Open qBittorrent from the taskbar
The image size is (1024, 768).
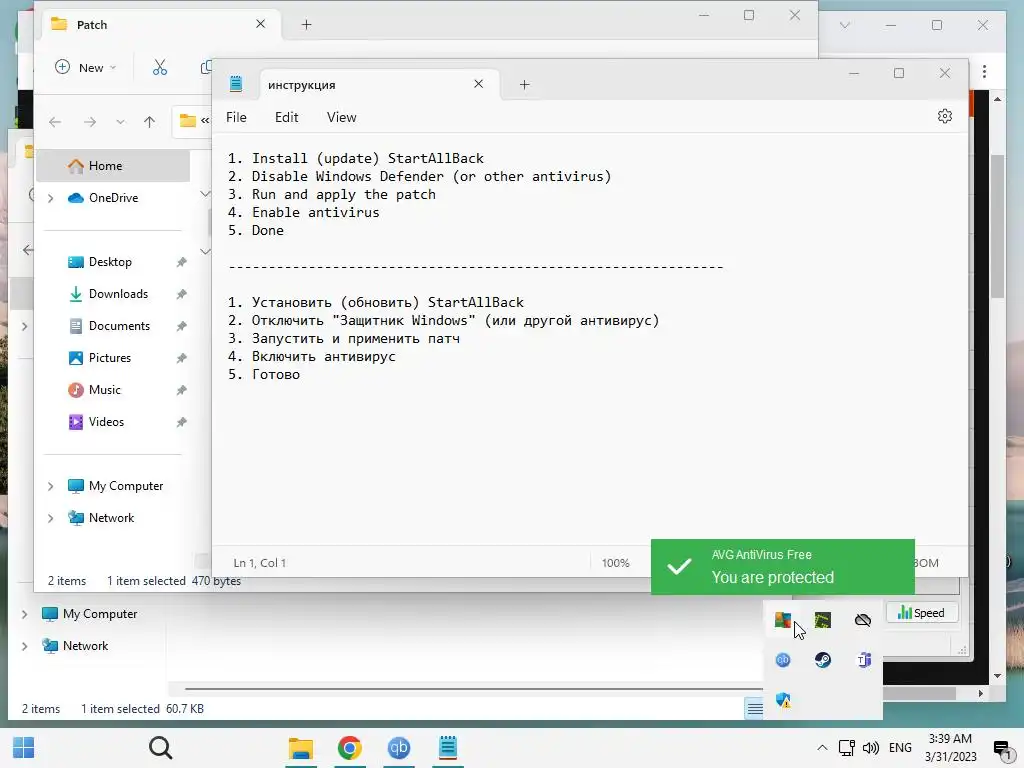coord(399,748)
